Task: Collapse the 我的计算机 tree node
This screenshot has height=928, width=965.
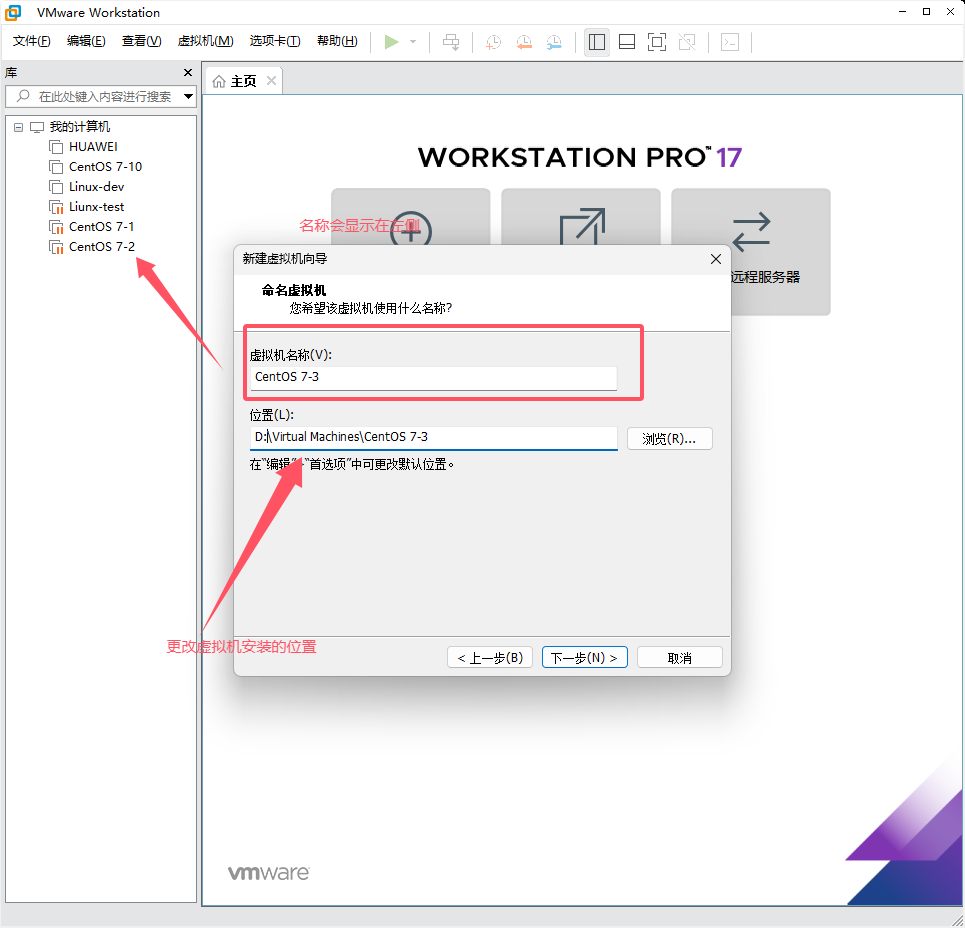Action: (x=18, y=127)
